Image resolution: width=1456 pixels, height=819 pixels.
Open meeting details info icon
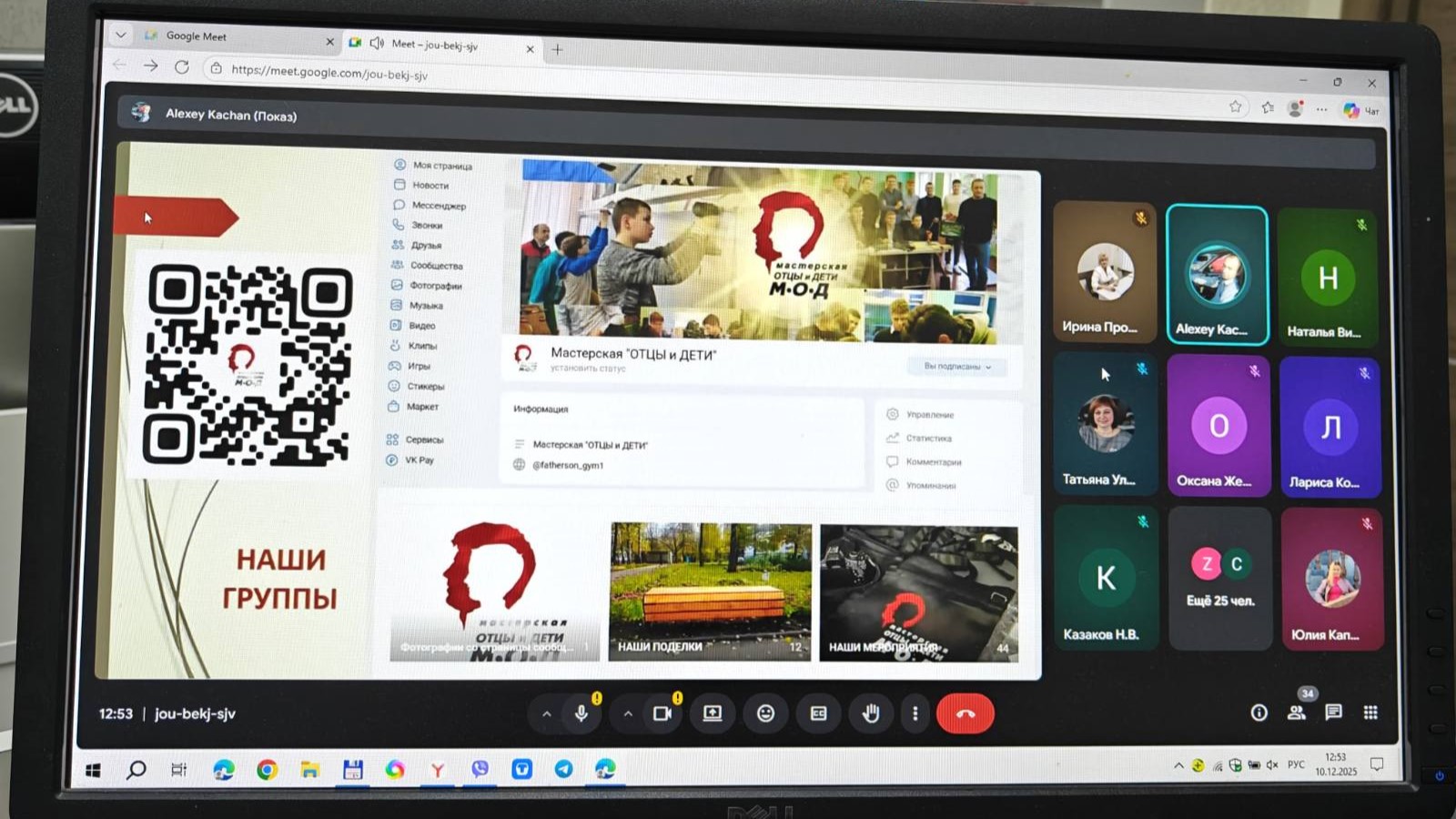(x=1259, y=713)
